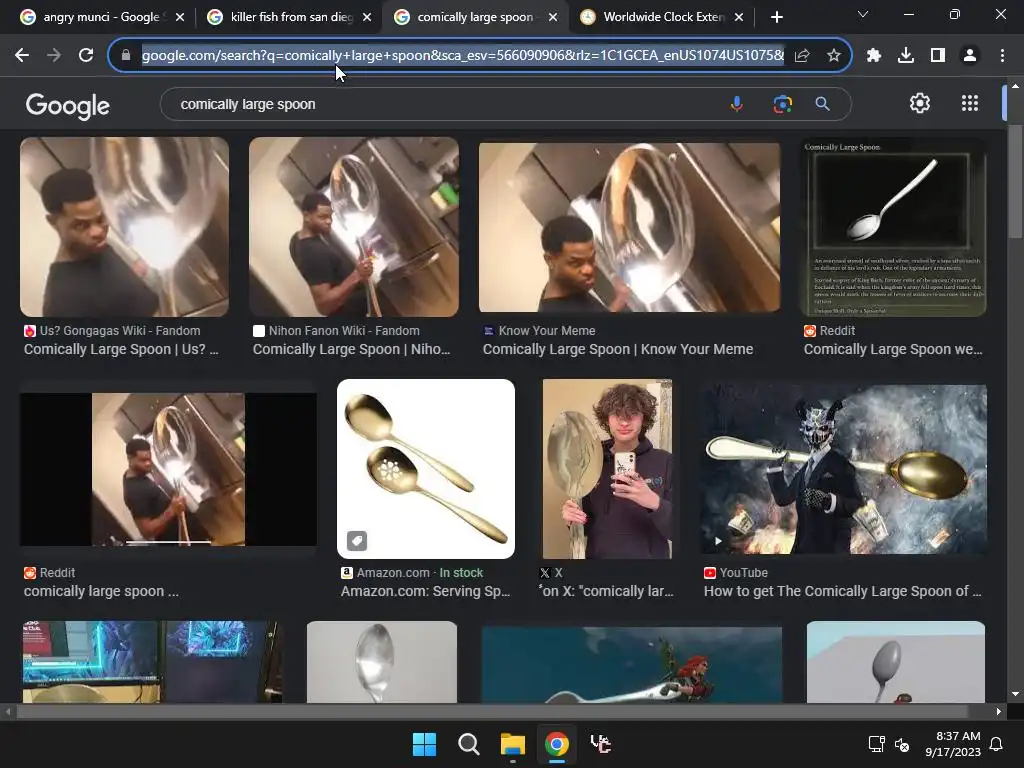Click the magnifier search button
This screenshot has height=768, width=1024.
(x=822, y=104)
